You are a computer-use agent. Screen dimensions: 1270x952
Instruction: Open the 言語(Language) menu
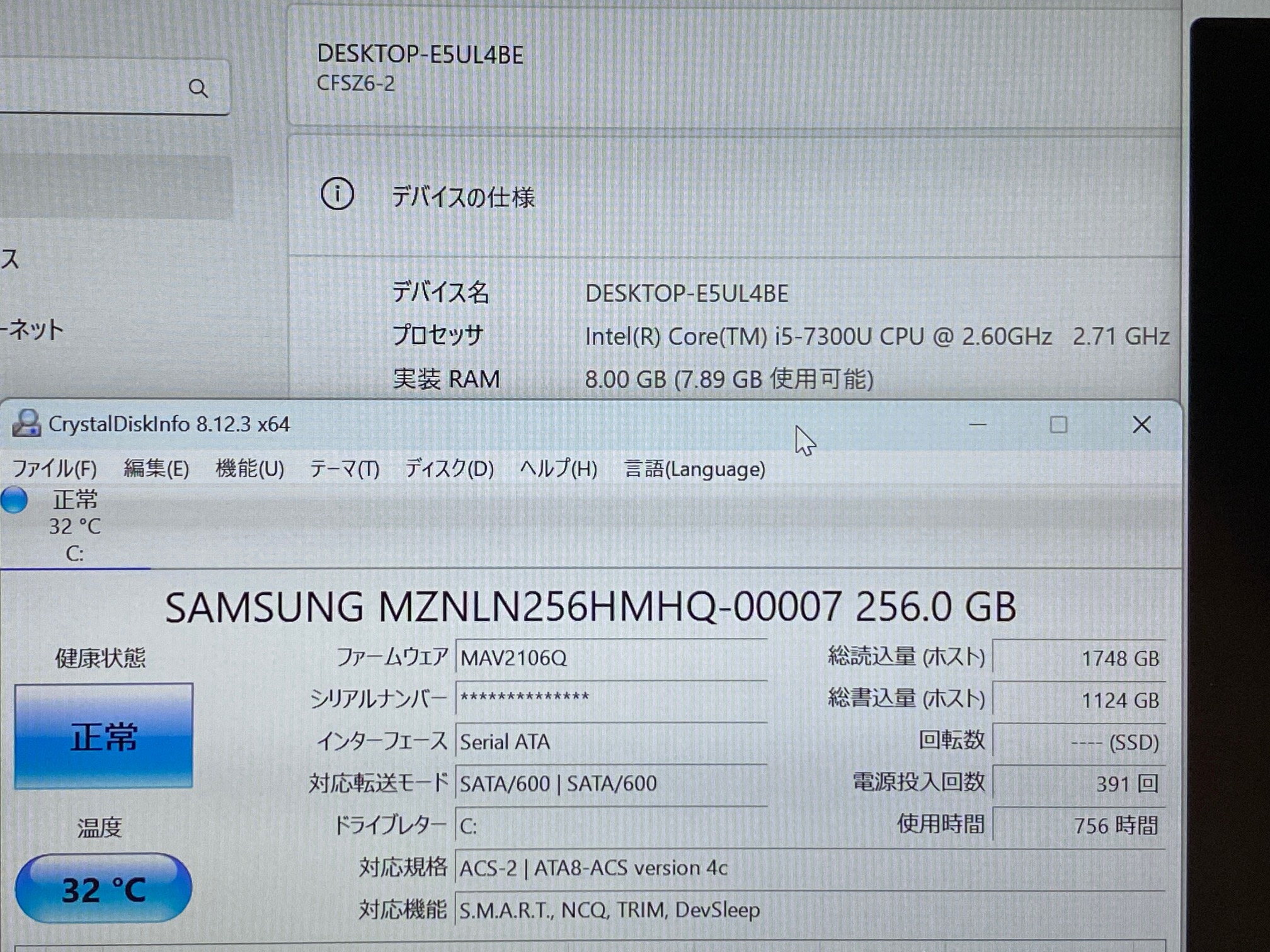(694, 469)
